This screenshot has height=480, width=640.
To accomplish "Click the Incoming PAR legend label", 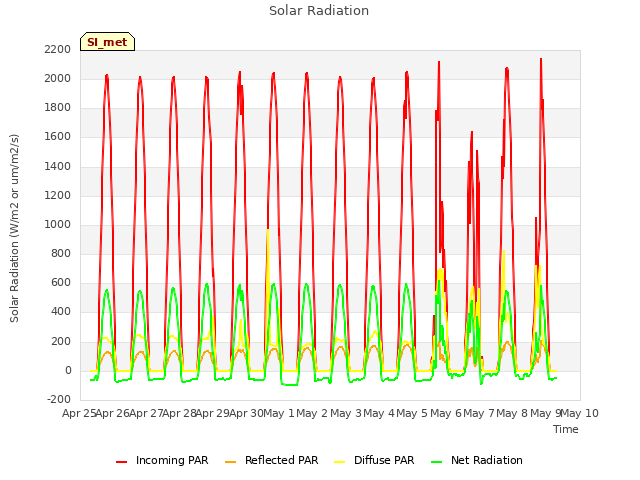I will [x=172, y=460].
